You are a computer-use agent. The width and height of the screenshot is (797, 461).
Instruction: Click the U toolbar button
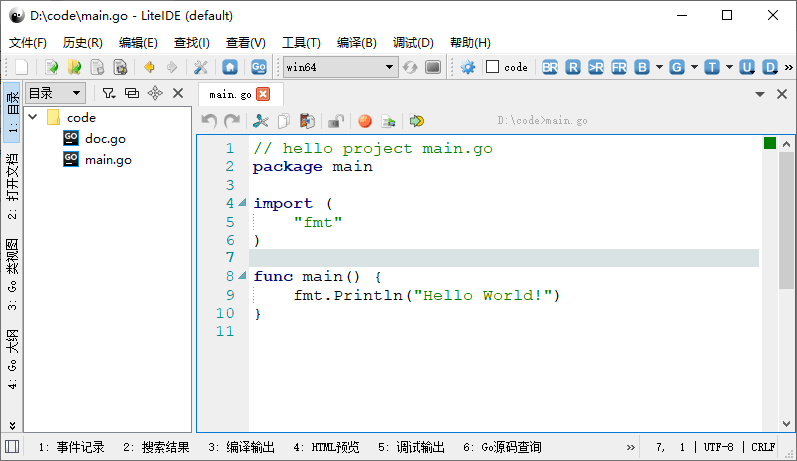coord(747,67)
